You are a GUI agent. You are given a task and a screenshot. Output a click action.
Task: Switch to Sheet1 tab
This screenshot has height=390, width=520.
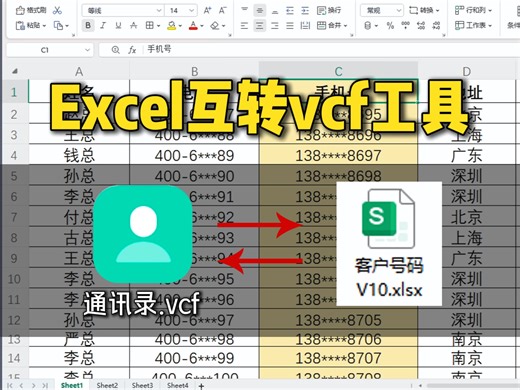click(72, 385)
